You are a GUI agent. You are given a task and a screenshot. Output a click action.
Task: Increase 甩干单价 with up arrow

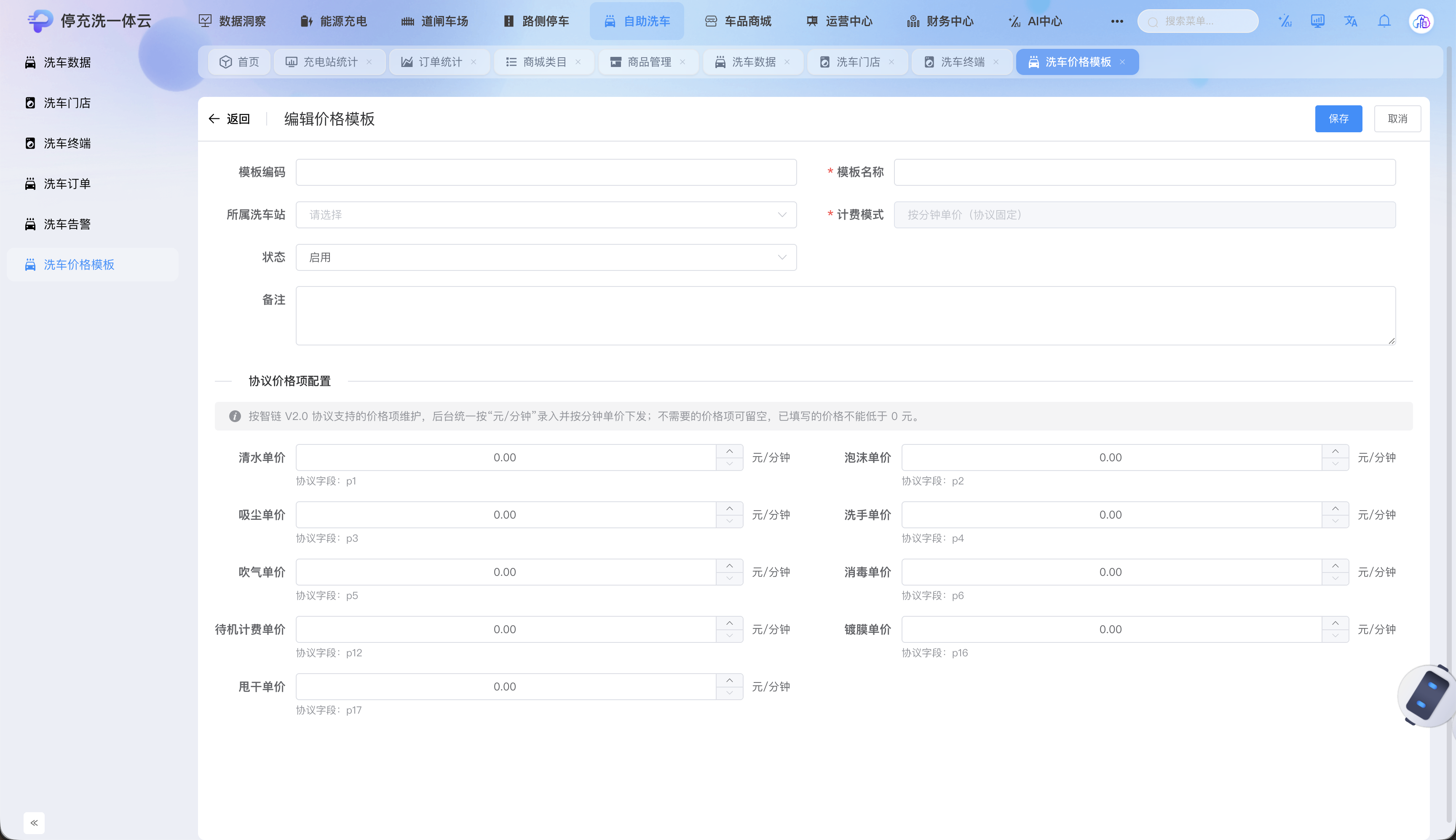(729, 680)
